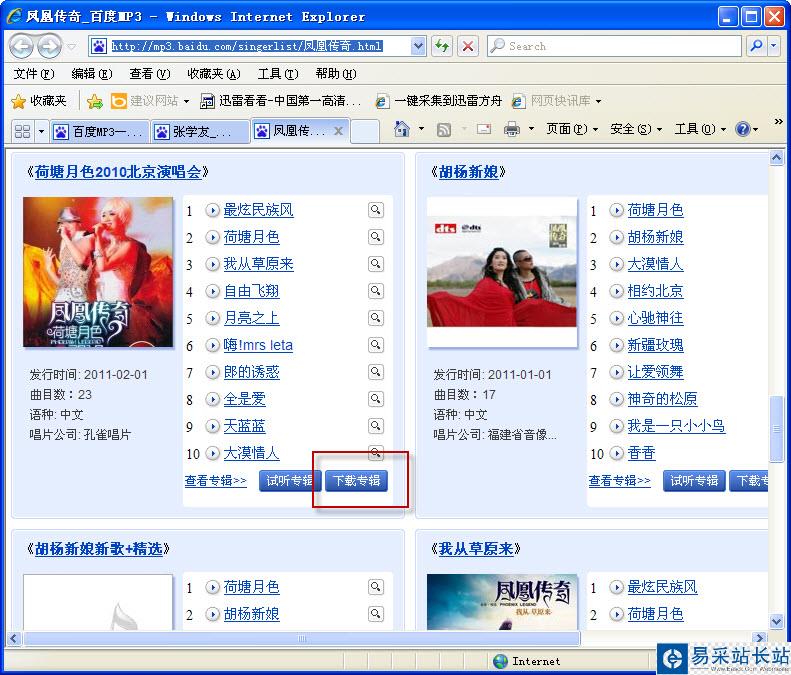Click the green Refresh page icon

442,46
